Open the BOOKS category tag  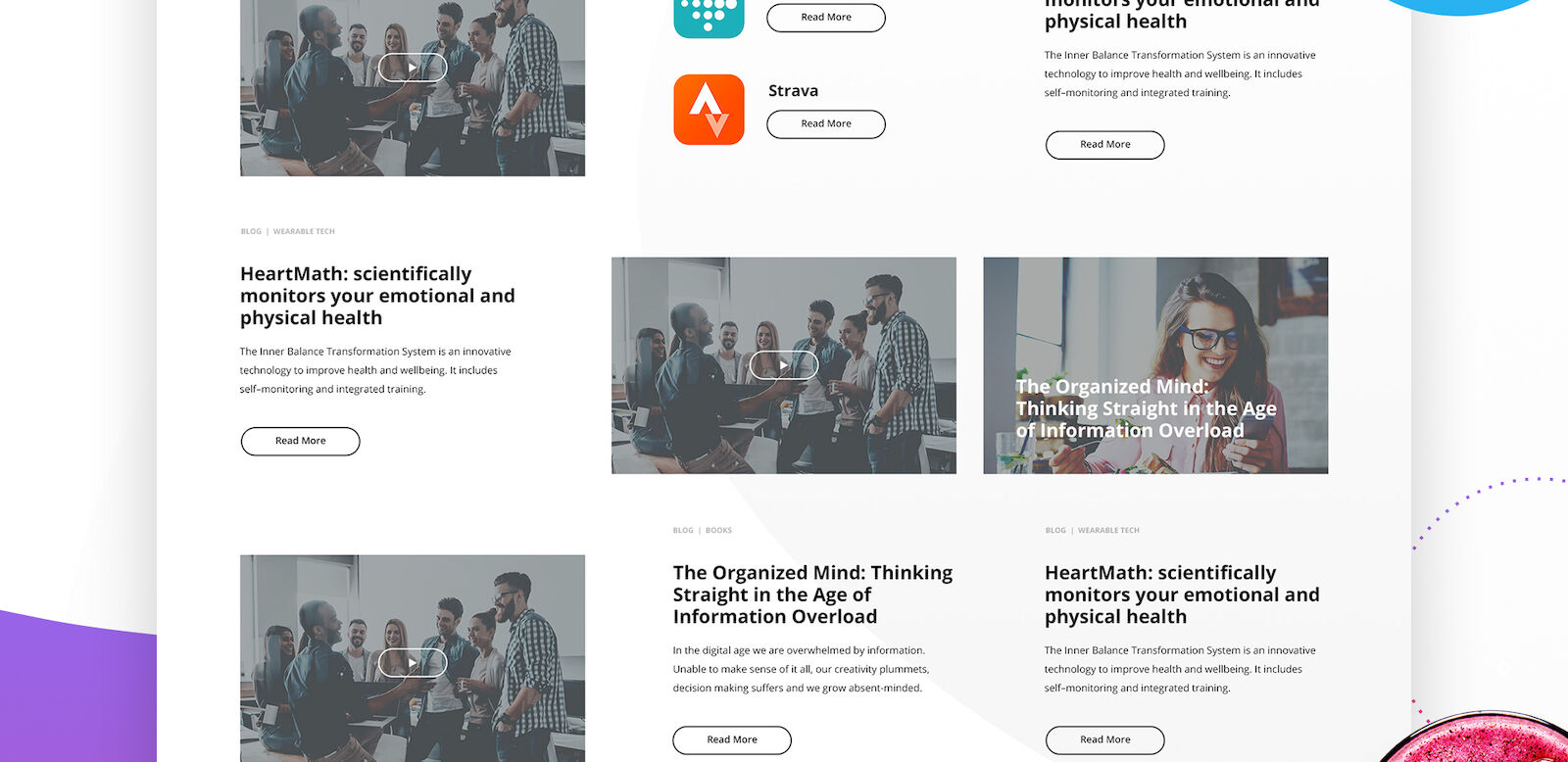point(718,531)
